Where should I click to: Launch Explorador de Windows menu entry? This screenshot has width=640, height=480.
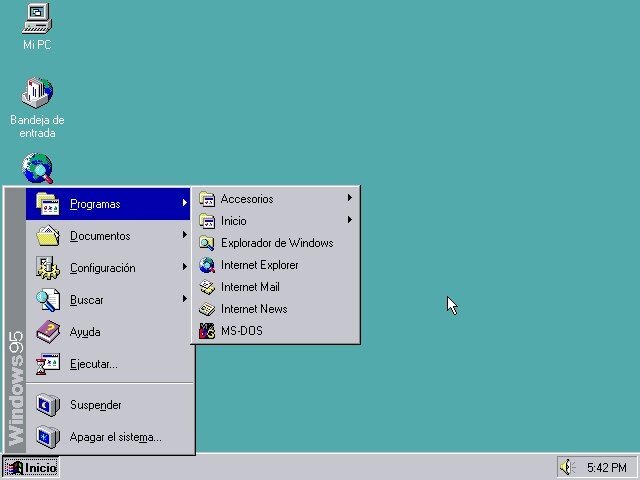276,243
